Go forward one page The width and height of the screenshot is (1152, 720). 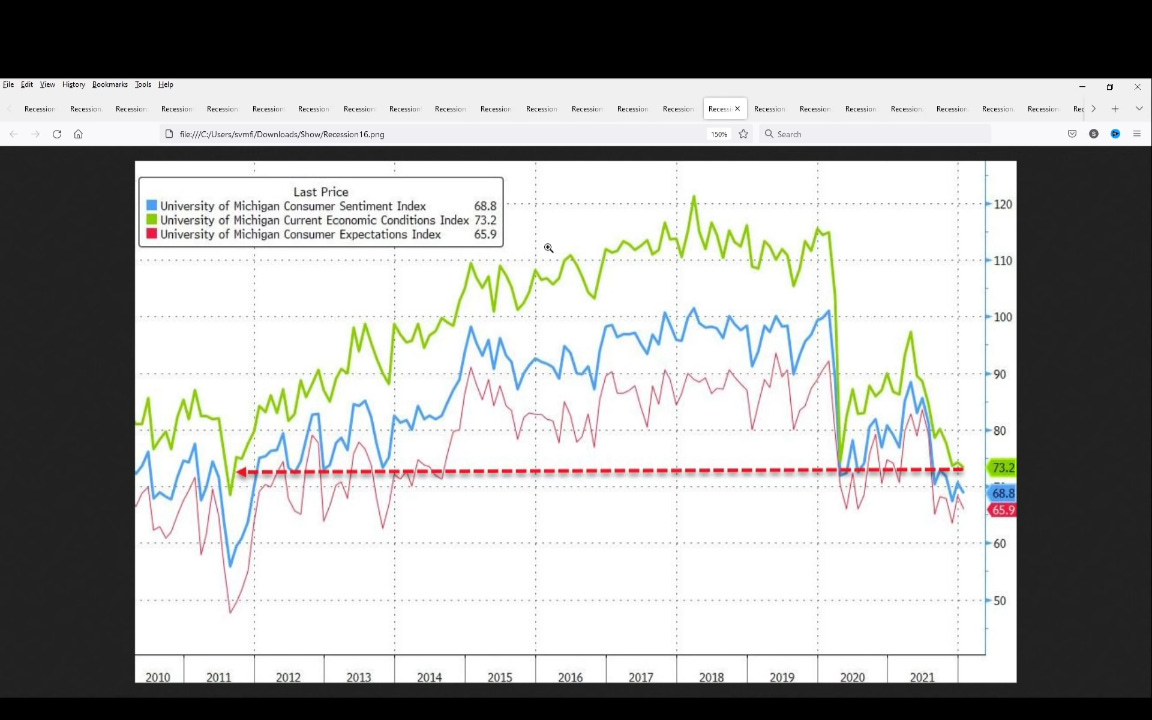pyautogui.click(x=35, y=134)
